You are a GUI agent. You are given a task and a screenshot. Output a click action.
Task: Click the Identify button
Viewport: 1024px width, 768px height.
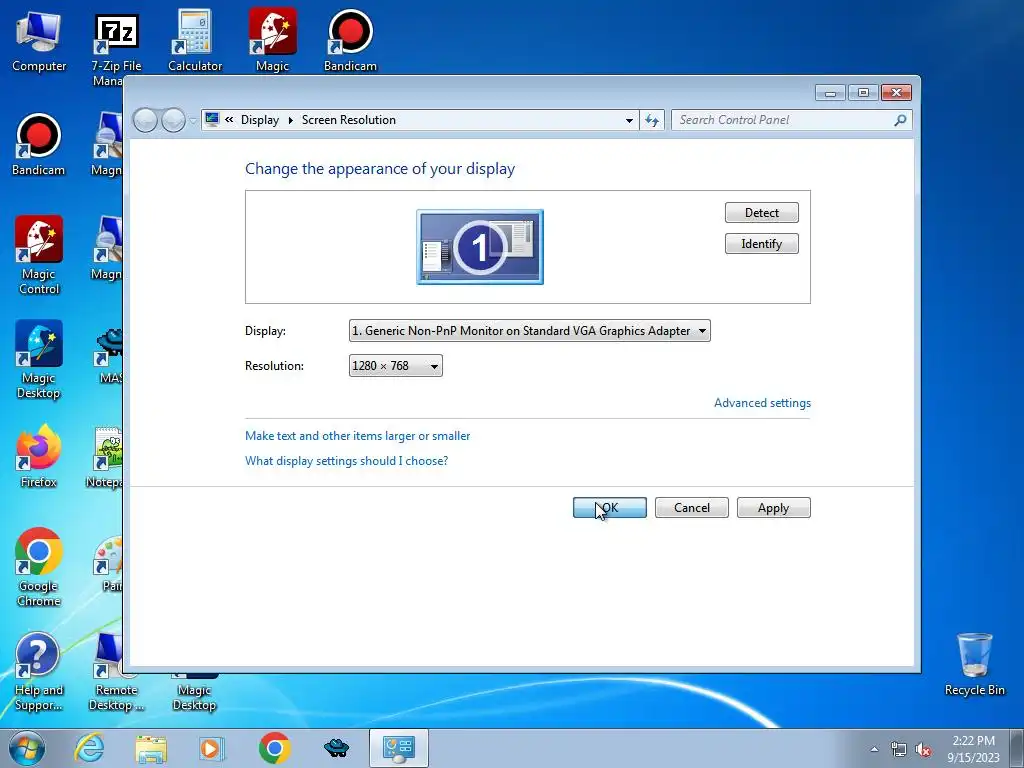pyautogui.click(x=761, y=244)
